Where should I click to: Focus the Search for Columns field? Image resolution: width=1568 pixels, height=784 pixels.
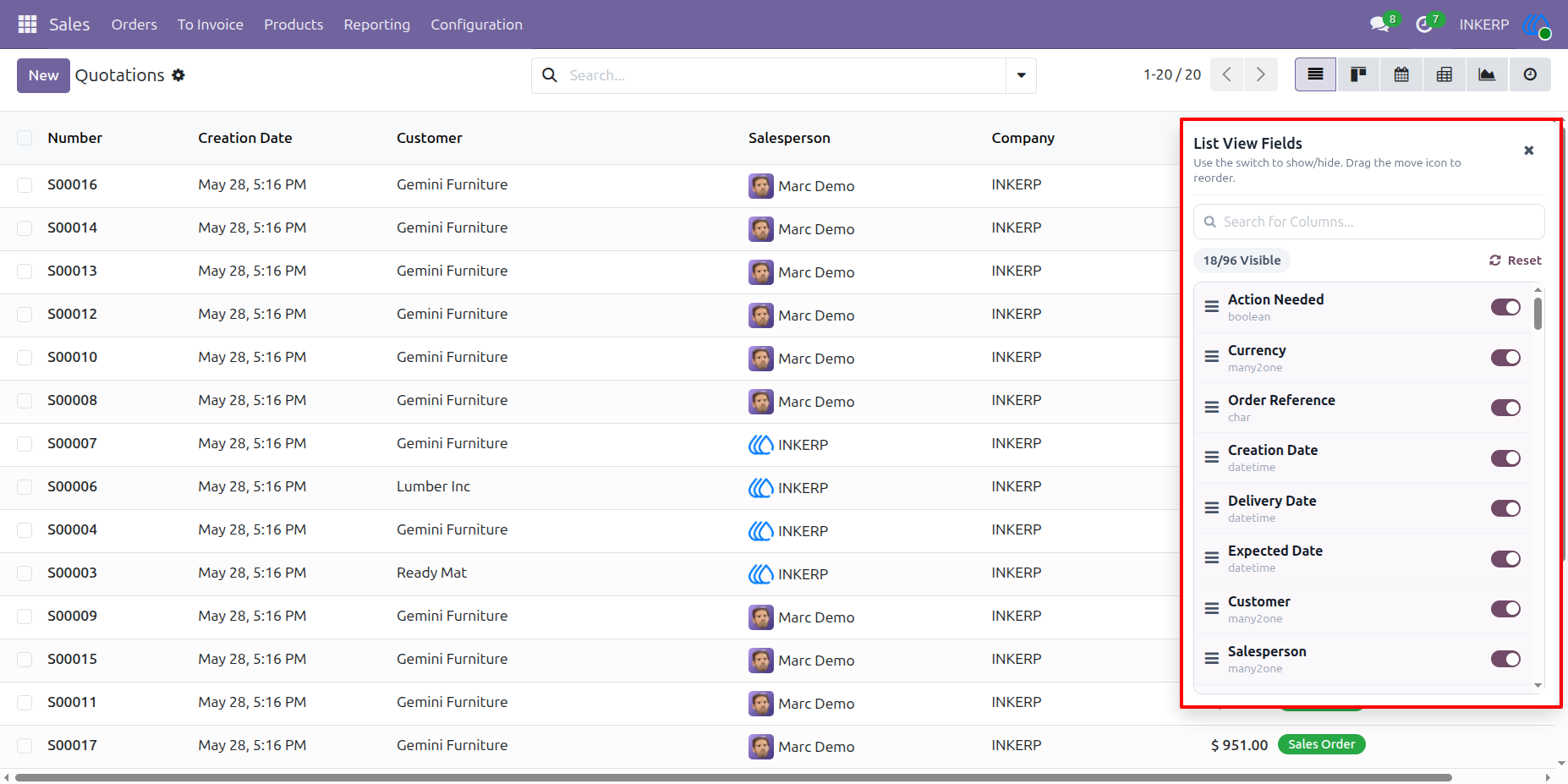1369,222
